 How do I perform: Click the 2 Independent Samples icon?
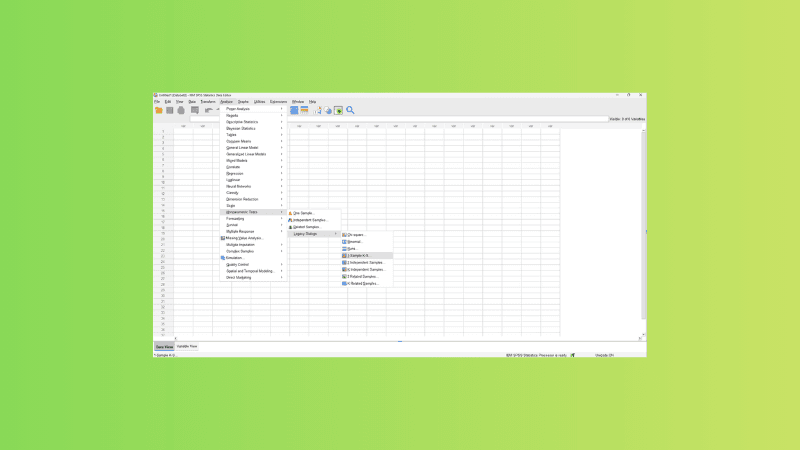point(344,262)
